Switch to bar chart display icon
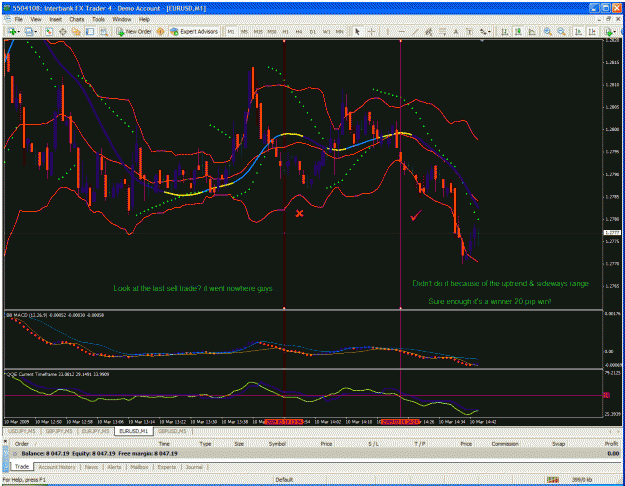The height and width of the screenshot is (486, 625). pos(504,31)
